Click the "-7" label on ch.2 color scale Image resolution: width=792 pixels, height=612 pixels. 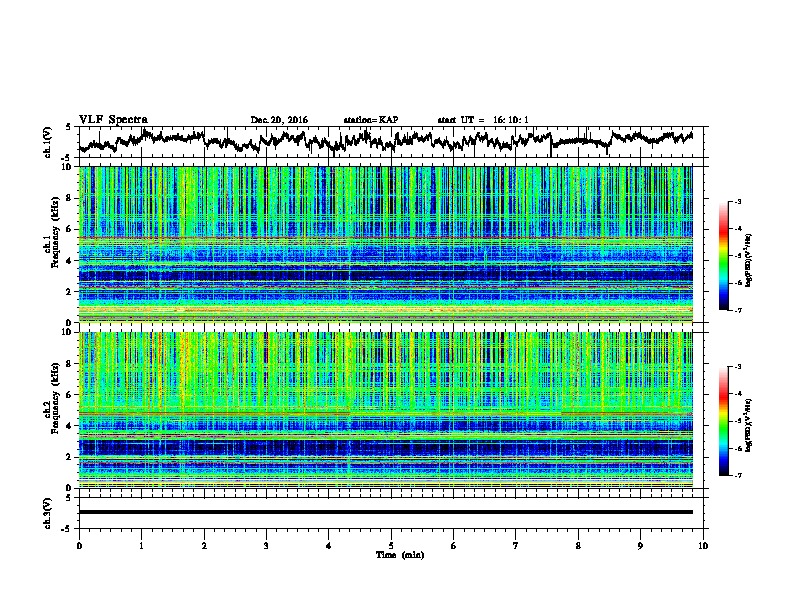click(x=738, y=475)
